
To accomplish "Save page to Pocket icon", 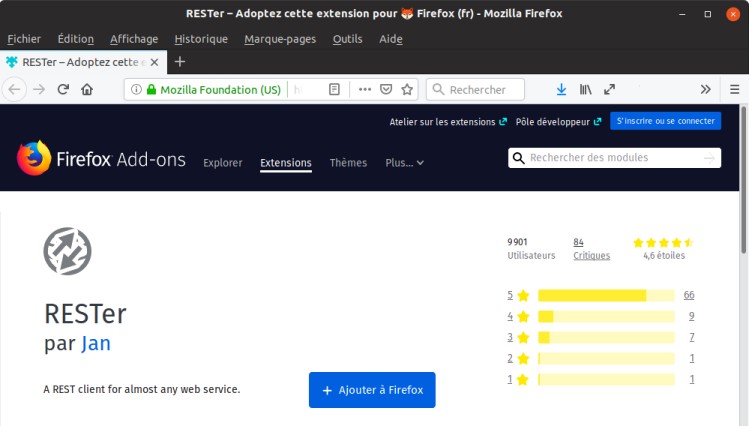I will [x=386, y=89].
